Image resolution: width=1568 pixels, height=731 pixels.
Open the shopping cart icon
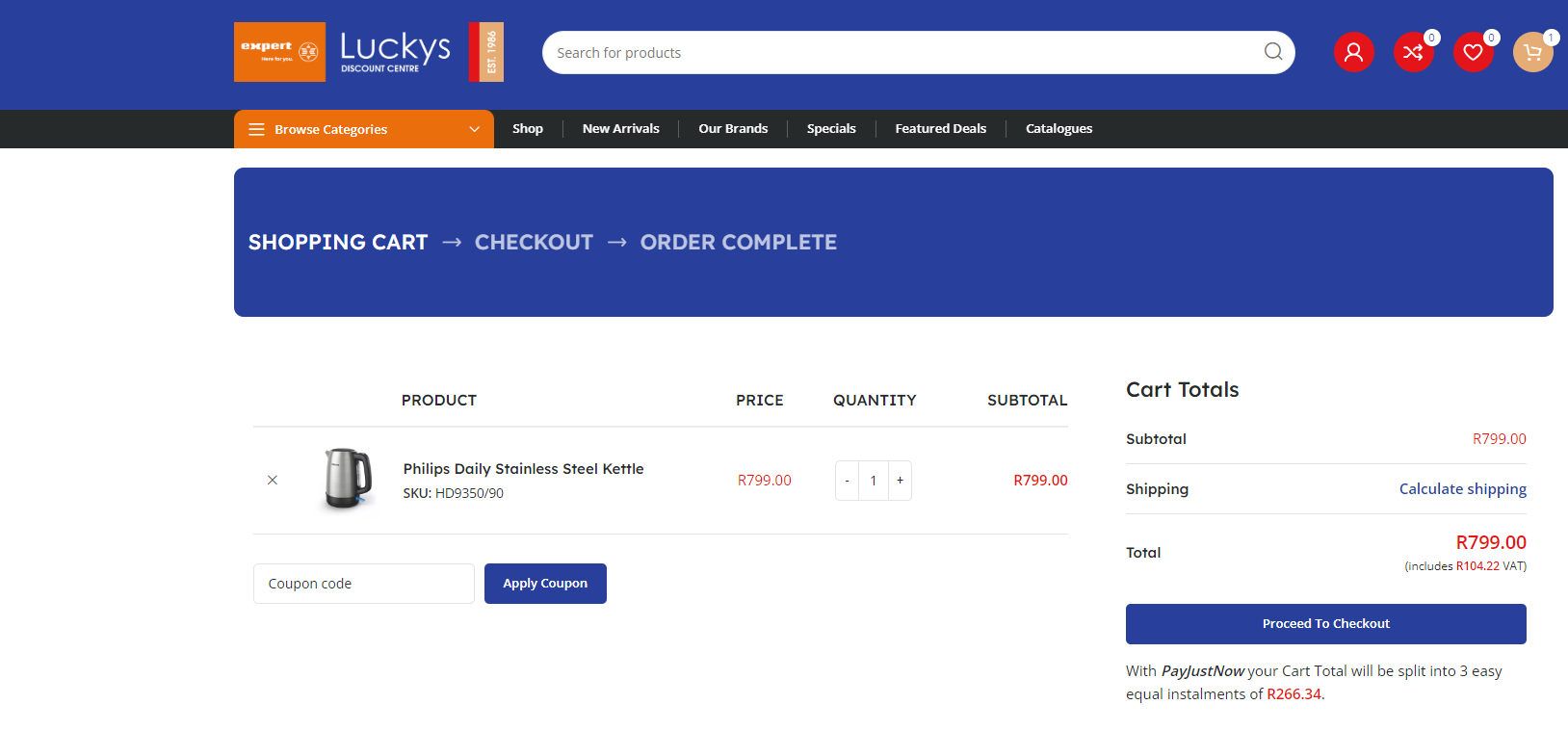[x=1532, y=52]
